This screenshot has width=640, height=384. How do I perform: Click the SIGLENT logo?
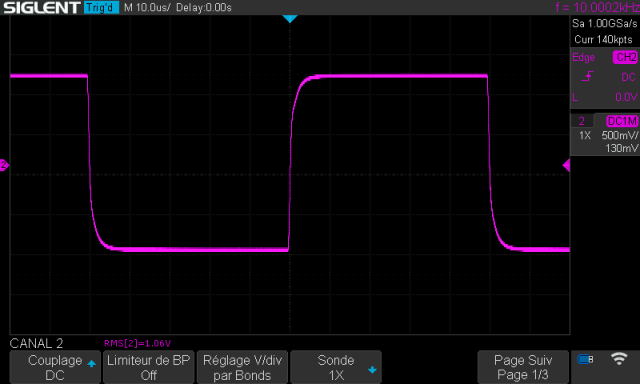click(x=42, y=7)
